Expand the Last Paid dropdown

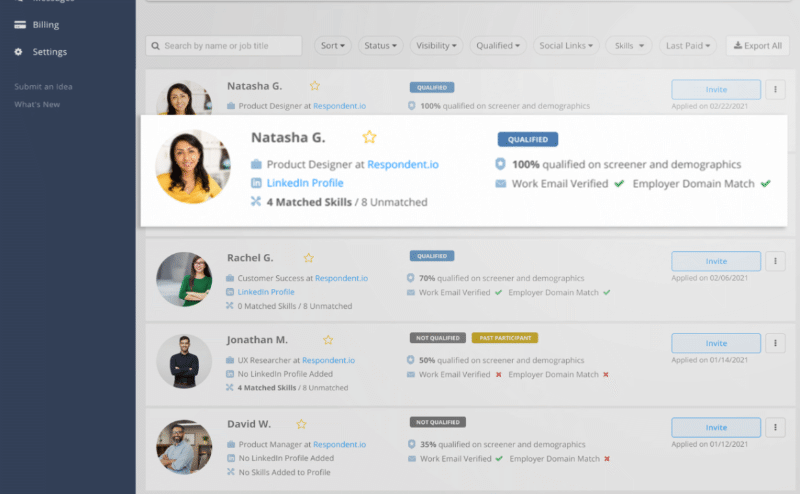coord(688,45)
